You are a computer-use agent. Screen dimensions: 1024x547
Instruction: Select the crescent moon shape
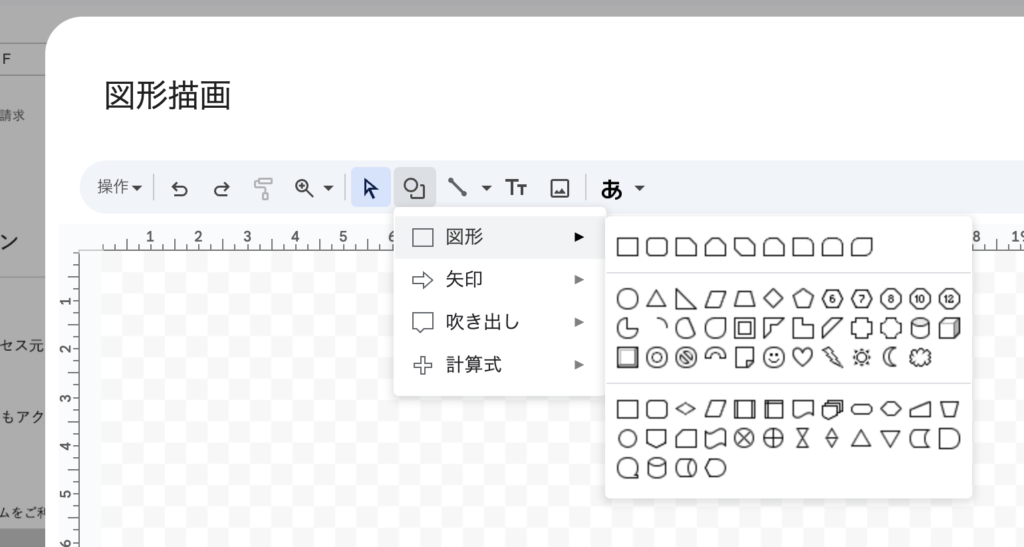(890, 357)
